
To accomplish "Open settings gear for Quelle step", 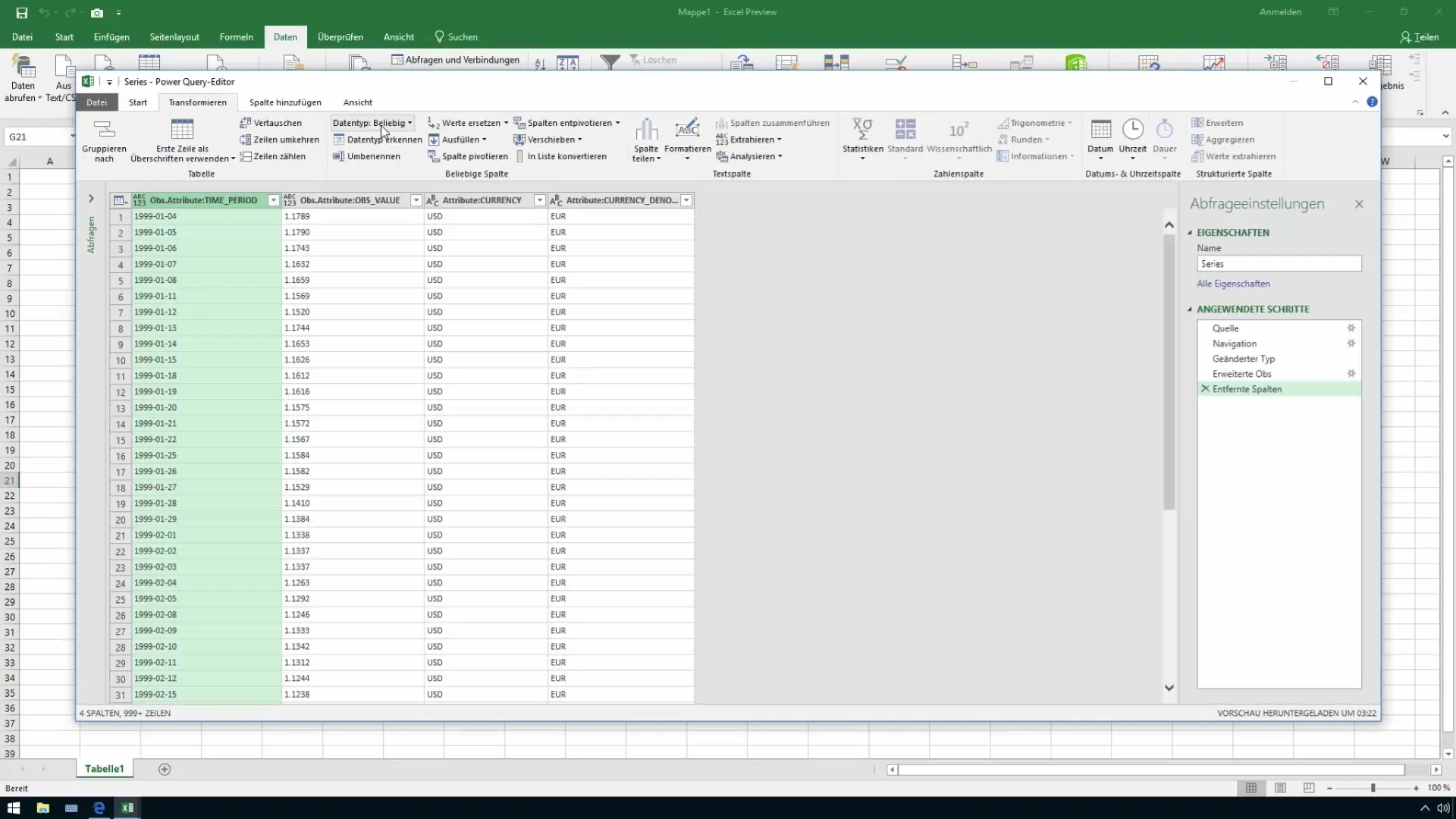I will 1351,328.
